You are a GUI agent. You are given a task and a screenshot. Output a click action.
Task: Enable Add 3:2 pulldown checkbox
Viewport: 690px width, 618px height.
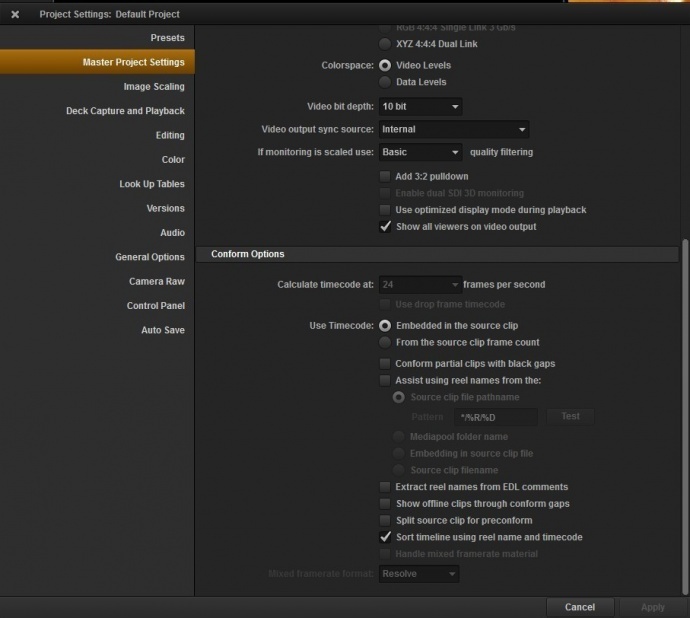tap(385, 177)
